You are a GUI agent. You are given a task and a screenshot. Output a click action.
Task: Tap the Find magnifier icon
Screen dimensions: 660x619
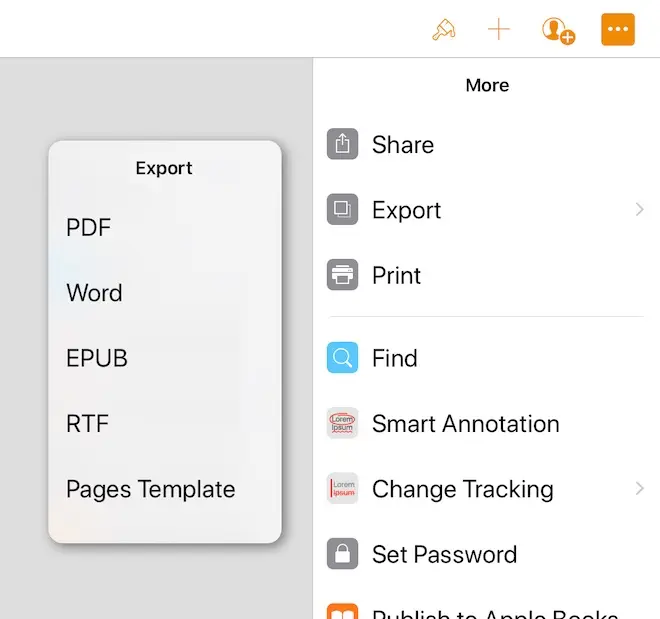(x=342, y=358)
